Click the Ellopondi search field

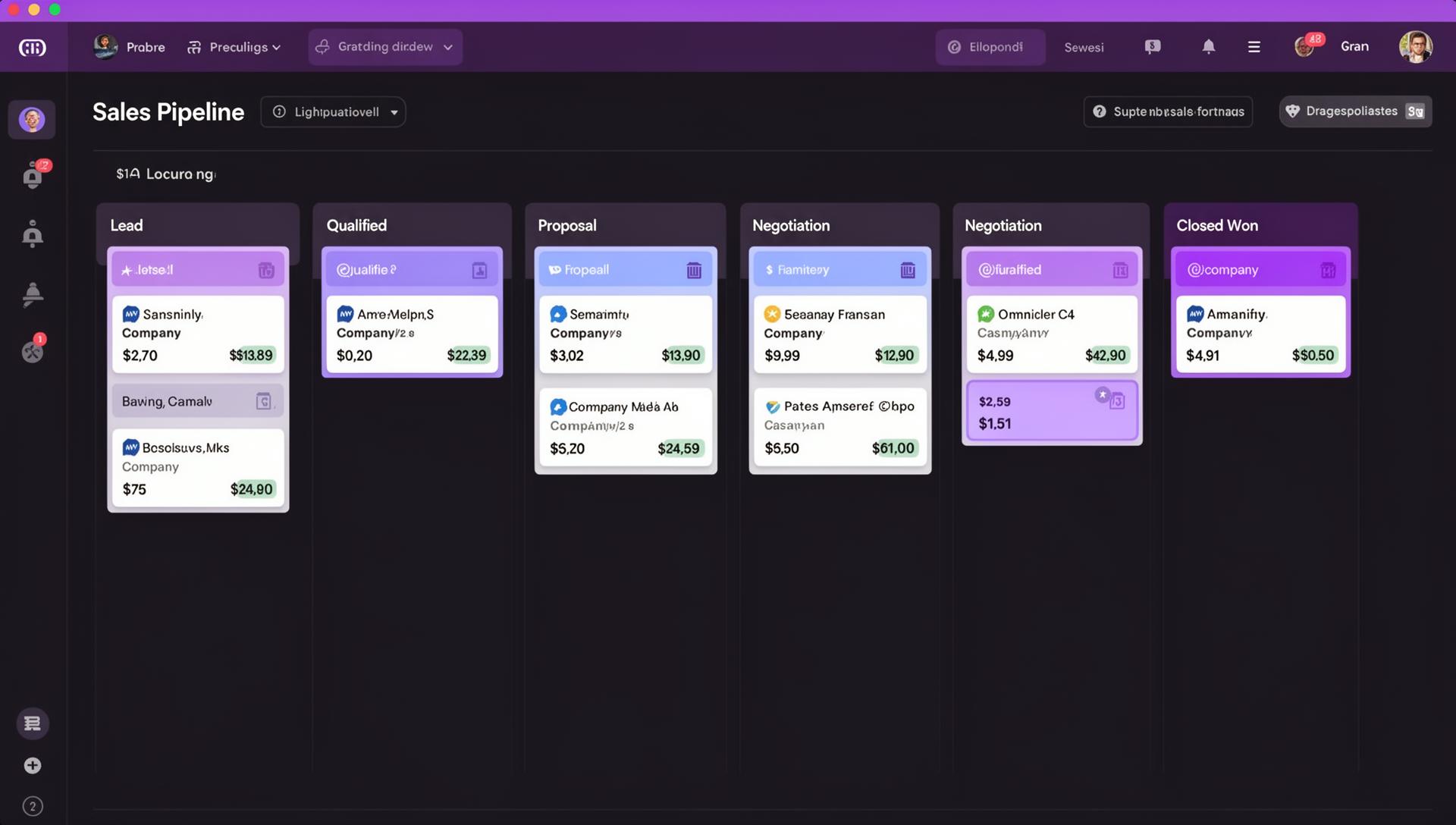coord(990,47)
